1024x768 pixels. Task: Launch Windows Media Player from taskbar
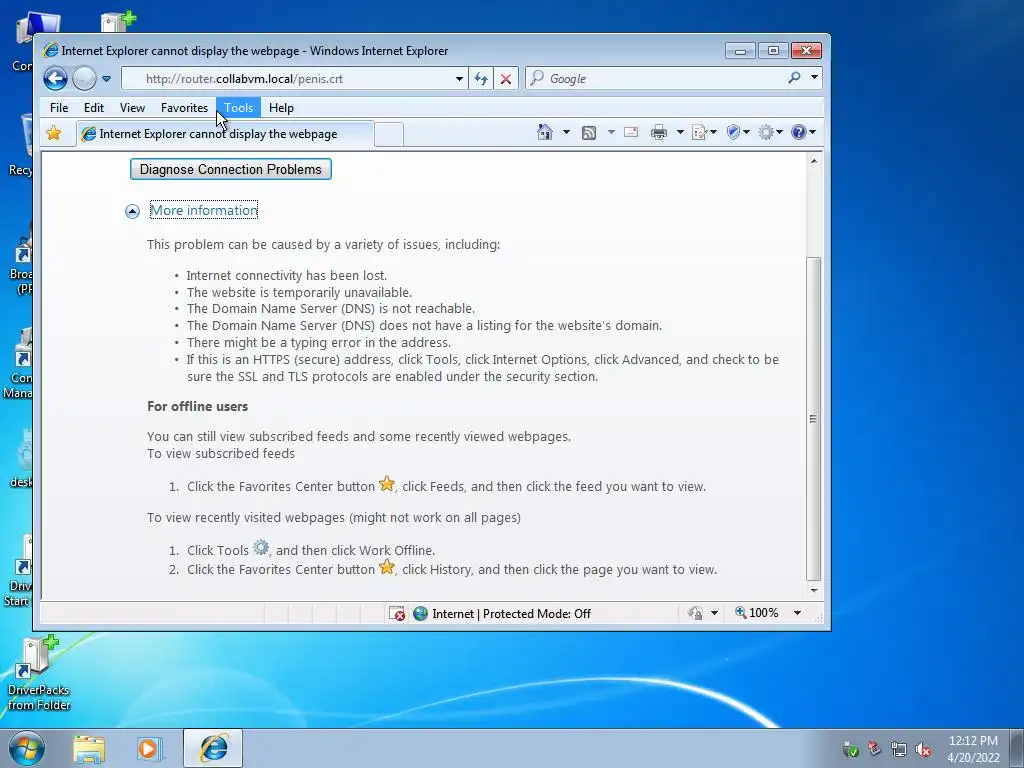coord(150,749)
